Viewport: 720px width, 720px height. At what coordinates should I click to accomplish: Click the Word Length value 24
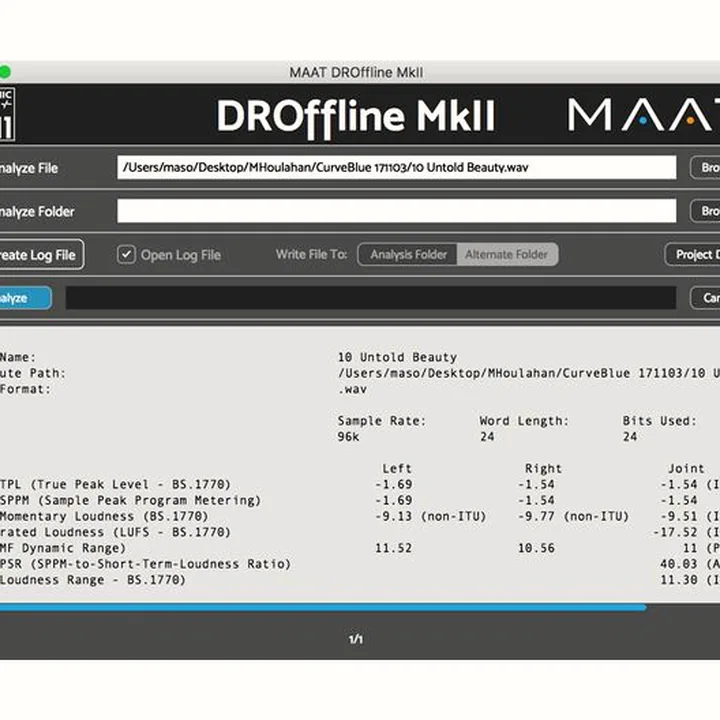click(487, 437)
